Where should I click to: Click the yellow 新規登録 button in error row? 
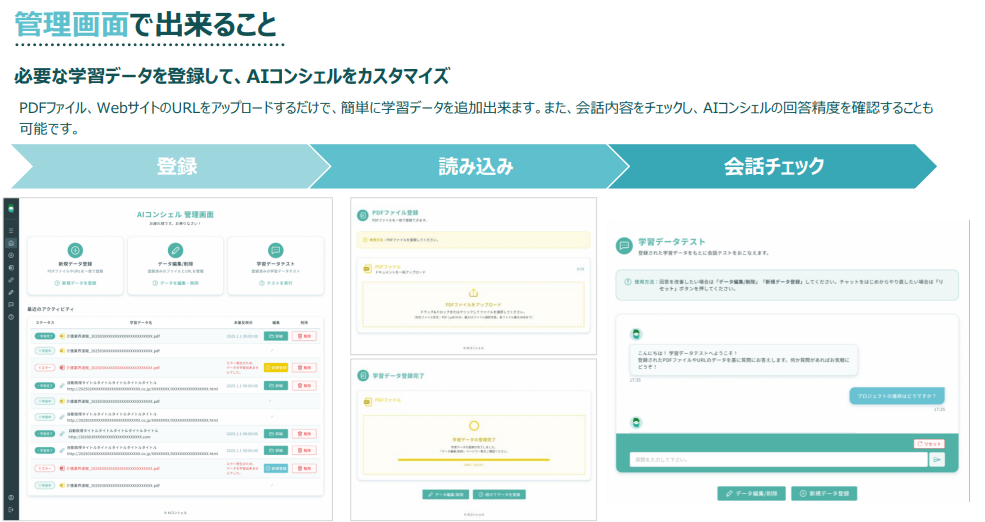(276, 367)
